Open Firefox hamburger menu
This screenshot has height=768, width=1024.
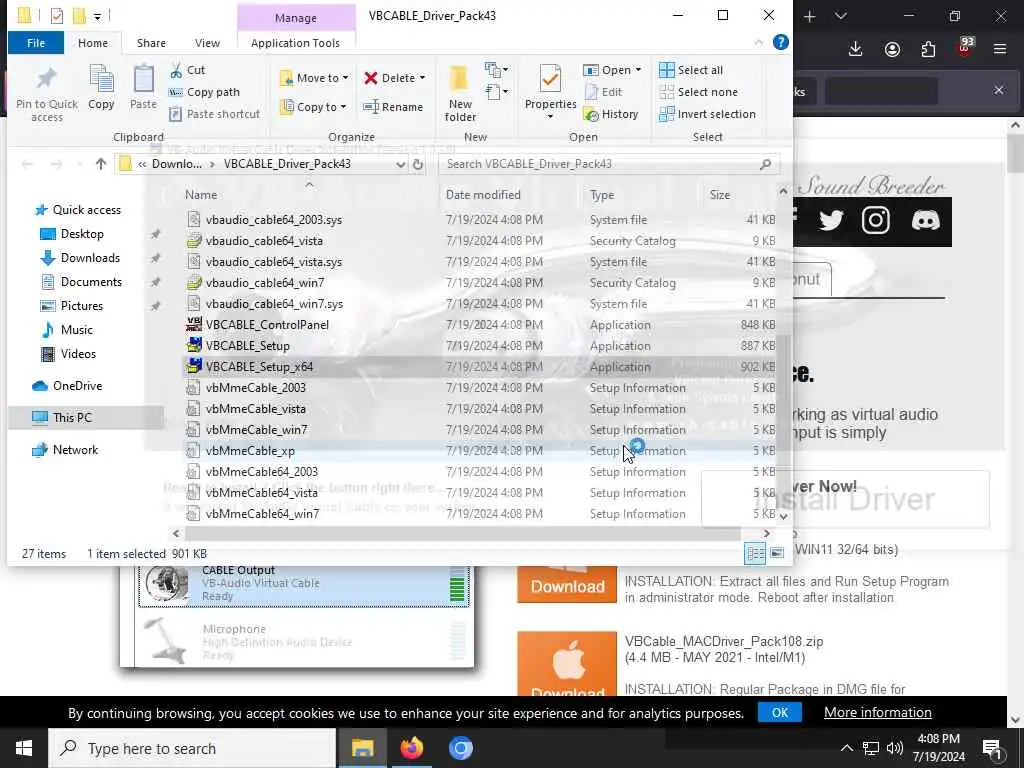tap(1000, 49)
